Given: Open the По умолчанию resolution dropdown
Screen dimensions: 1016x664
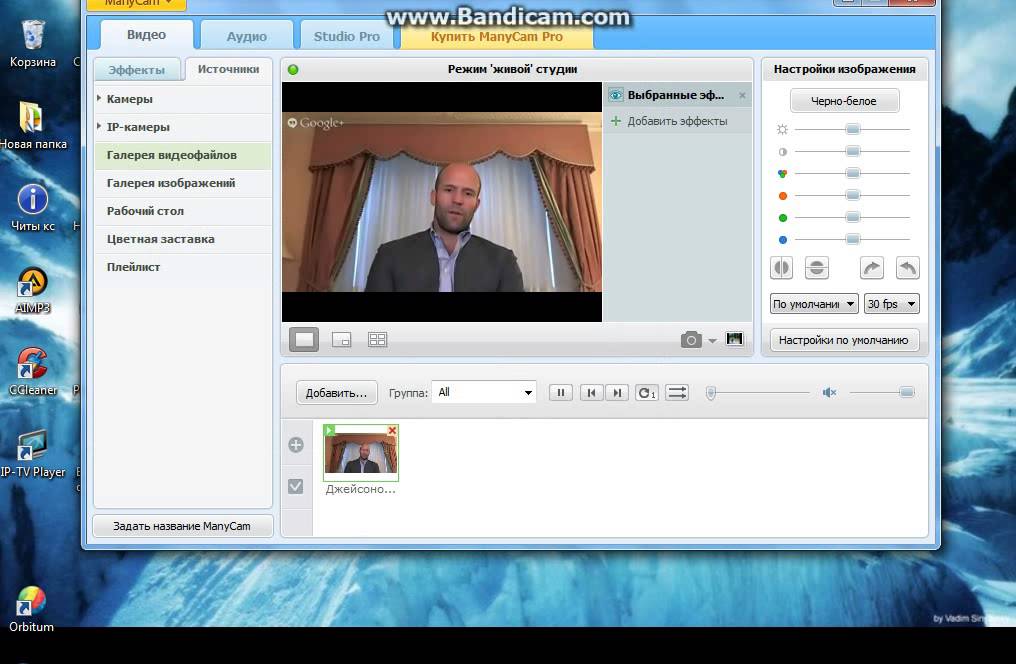Looking at the screenshot, I should [x=814, y=304].
